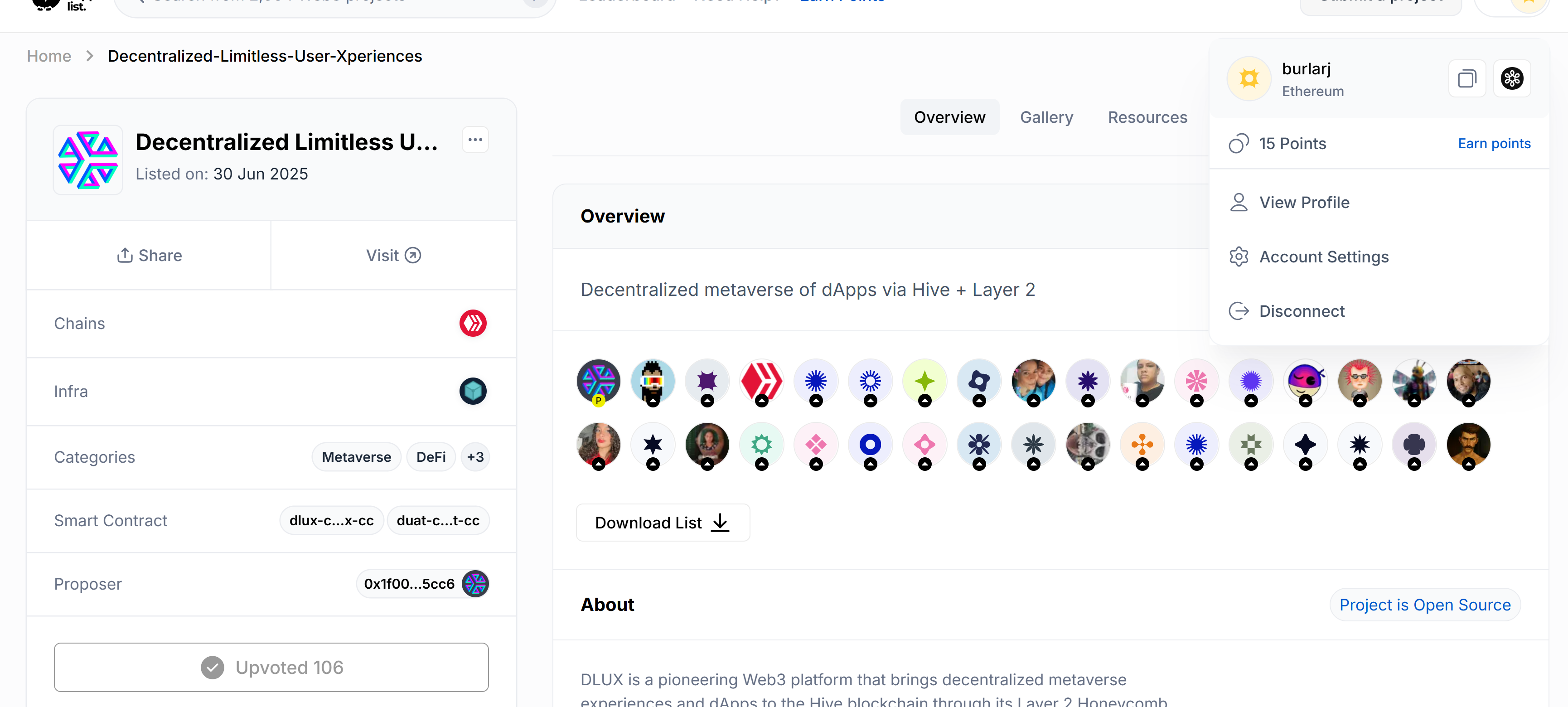Click the blue ring upvoter avatar, second row
Screen dimensions: 1568x707
pos(871,445)
